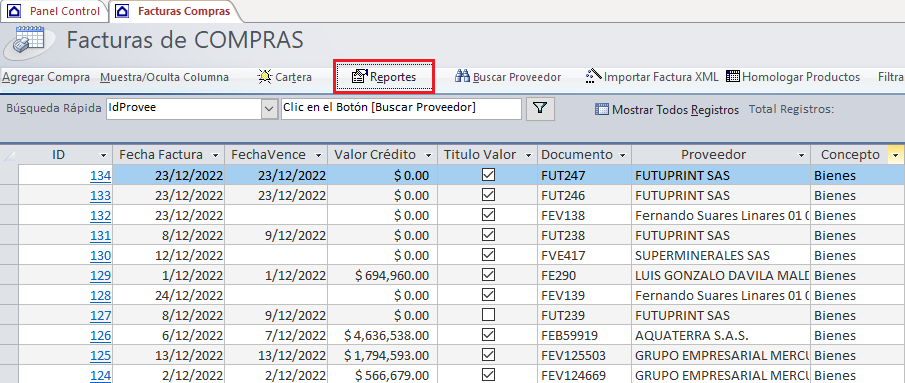Click the Facturas de Compras calendar logo
905x383 pixels.
tap(29, 41)
